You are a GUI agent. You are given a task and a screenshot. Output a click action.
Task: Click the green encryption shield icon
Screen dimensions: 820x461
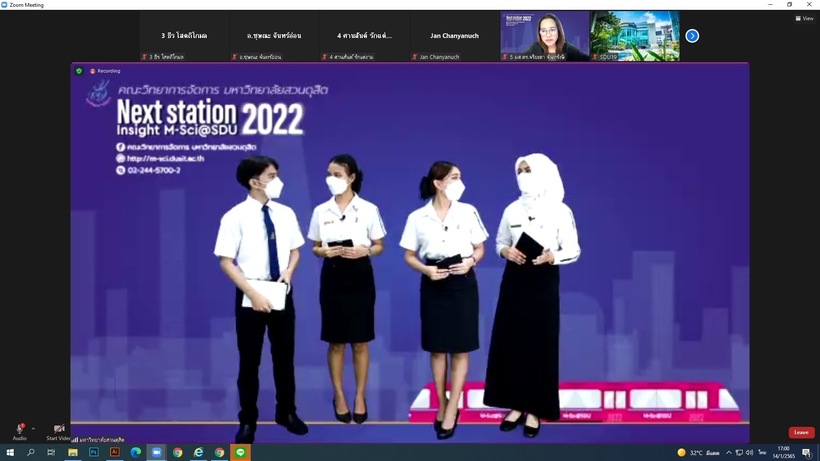pos(79,71)
